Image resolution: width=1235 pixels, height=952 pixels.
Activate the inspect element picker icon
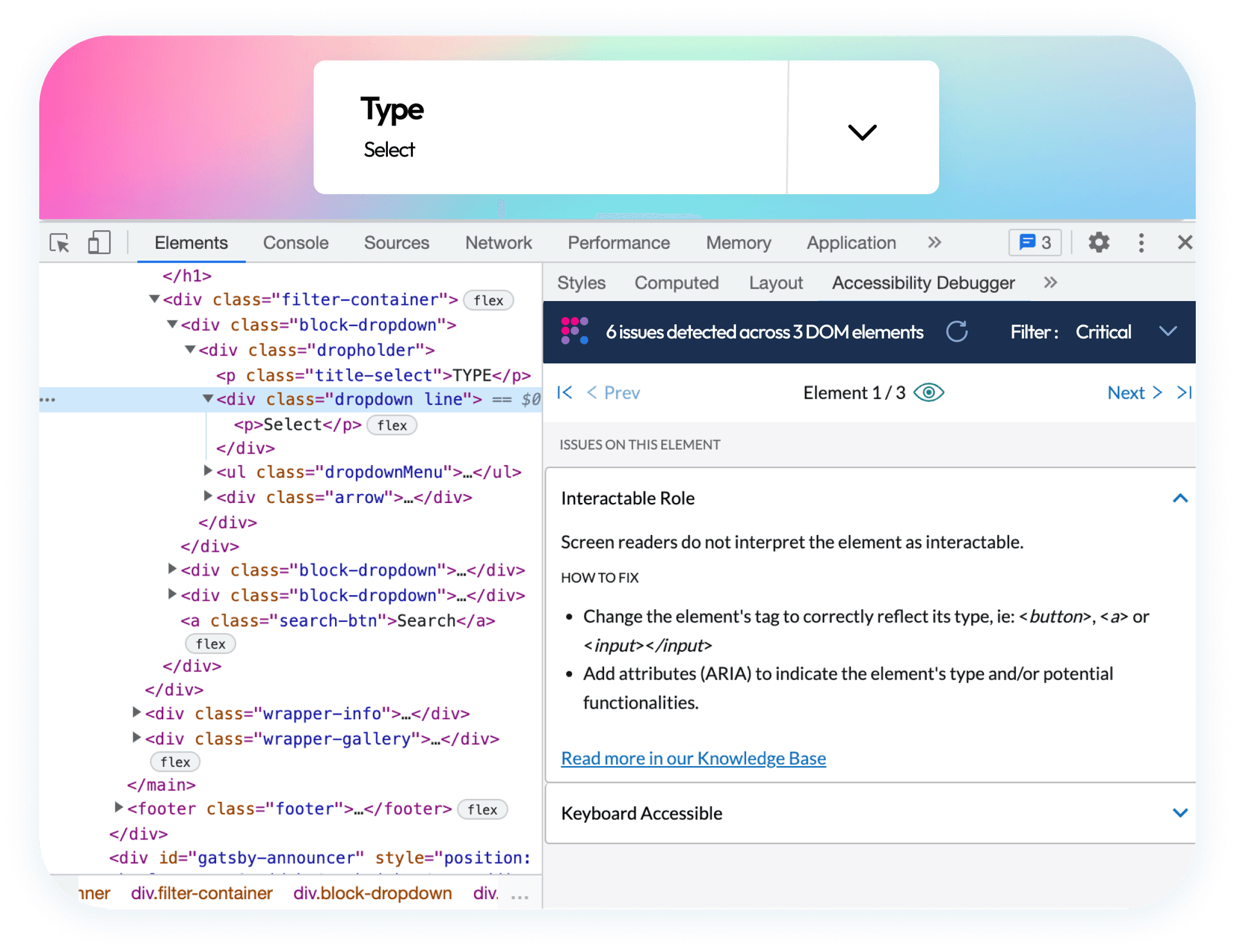(x=60, y=243)
